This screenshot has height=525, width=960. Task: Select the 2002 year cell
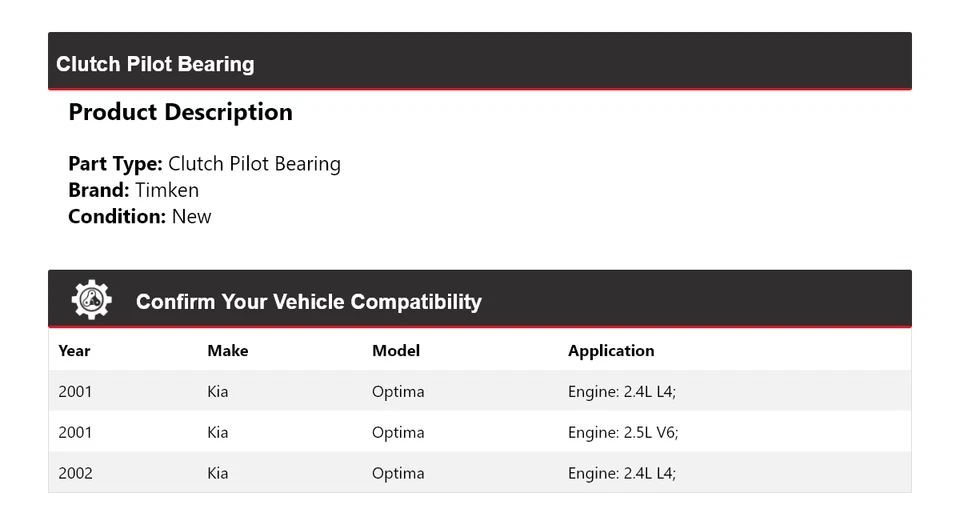pyautogui.click(x=75, y=473)
